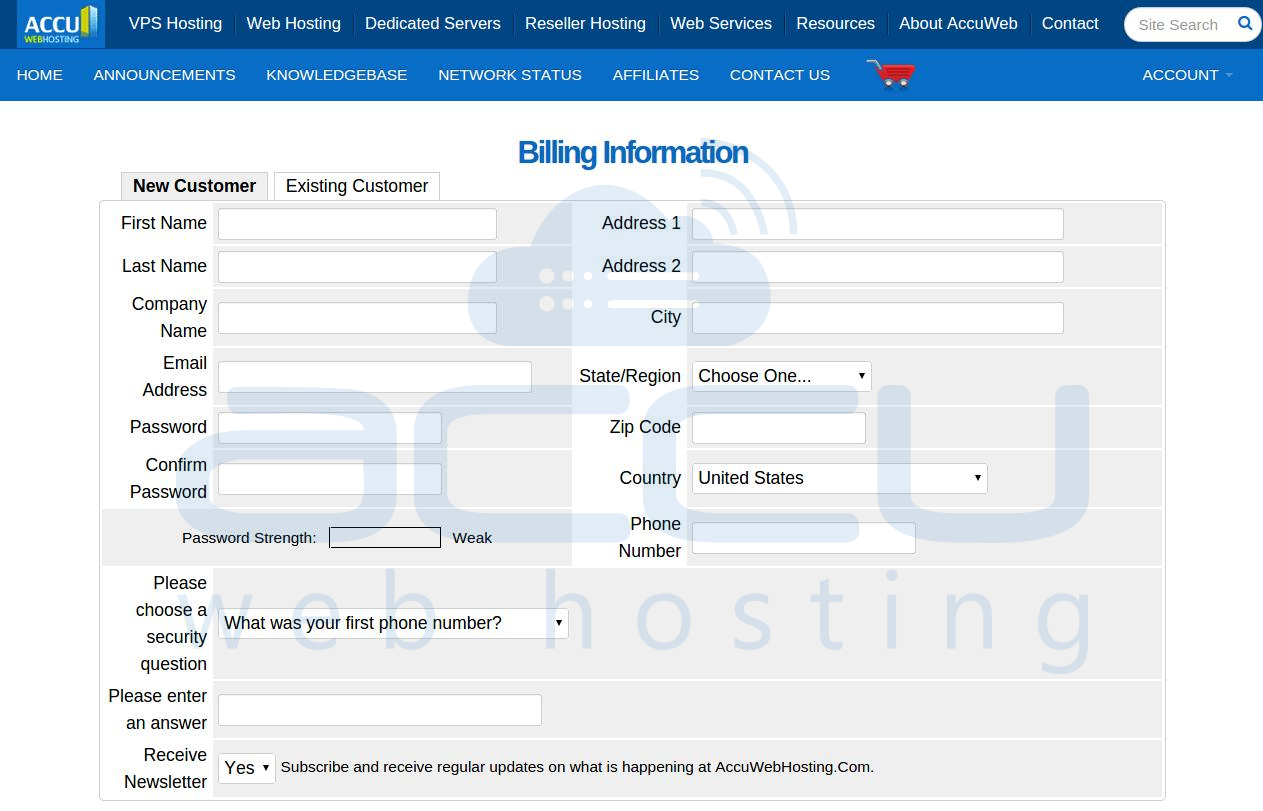Open Contact menu in top bar

(1070, 23)
